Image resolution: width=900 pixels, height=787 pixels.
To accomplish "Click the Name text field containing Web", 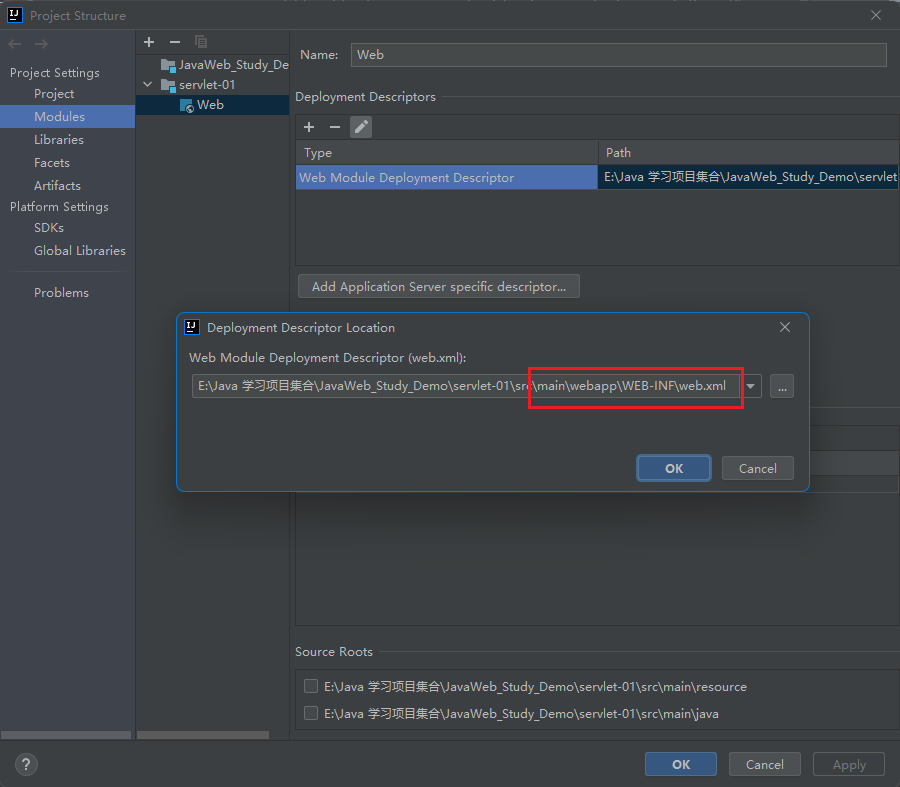I will coord(618,55).
